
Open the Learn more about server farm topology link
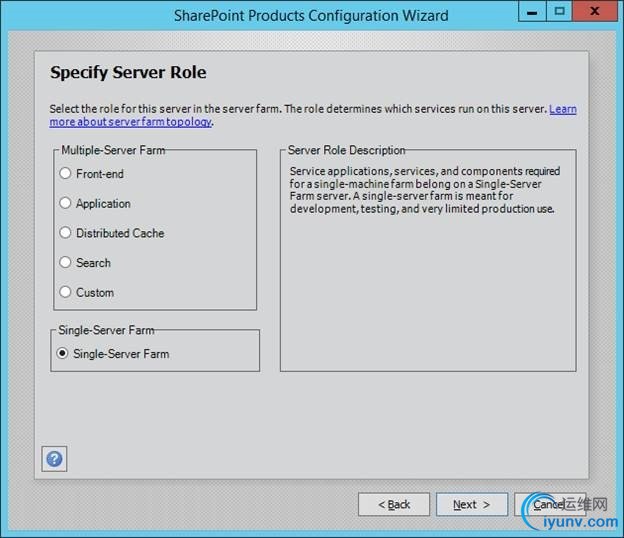[x=131, y=122]
